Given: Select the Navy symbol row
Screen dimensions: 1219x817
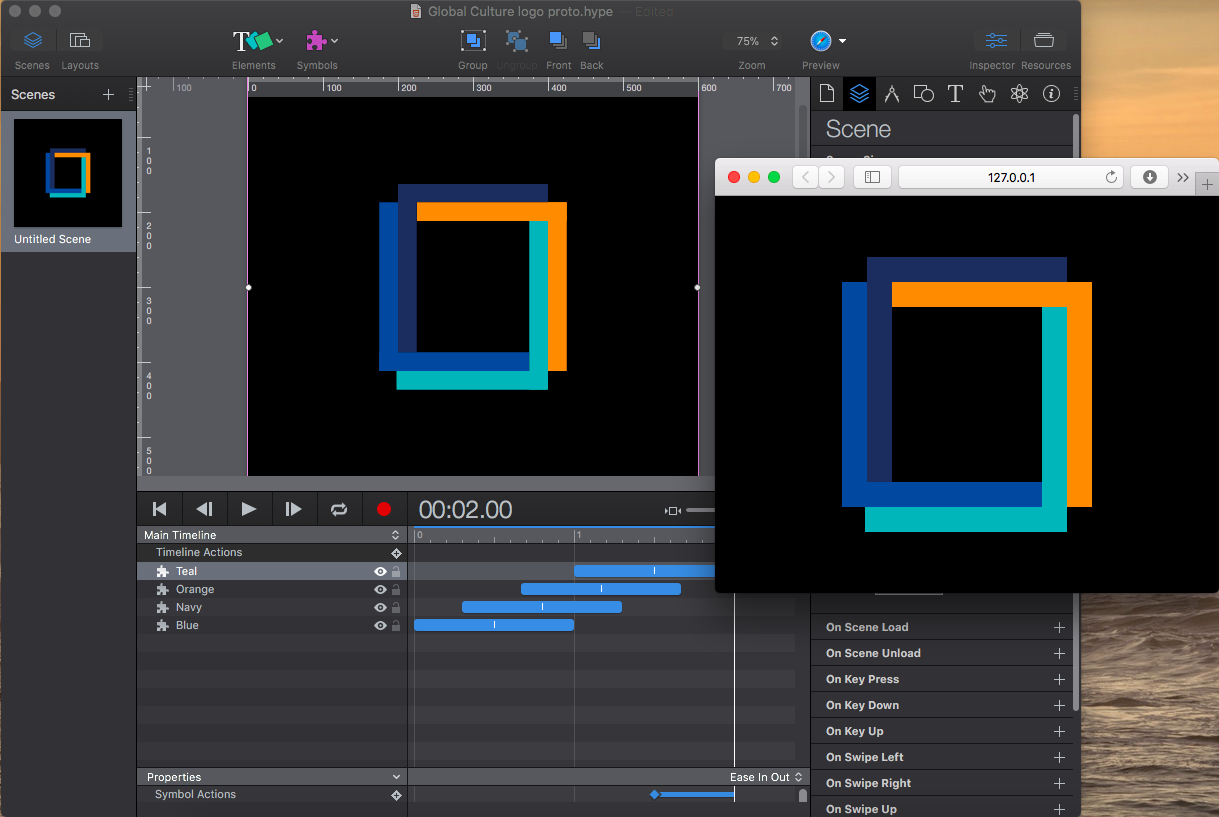Looking at the screenshot, I should click(272, 608).
